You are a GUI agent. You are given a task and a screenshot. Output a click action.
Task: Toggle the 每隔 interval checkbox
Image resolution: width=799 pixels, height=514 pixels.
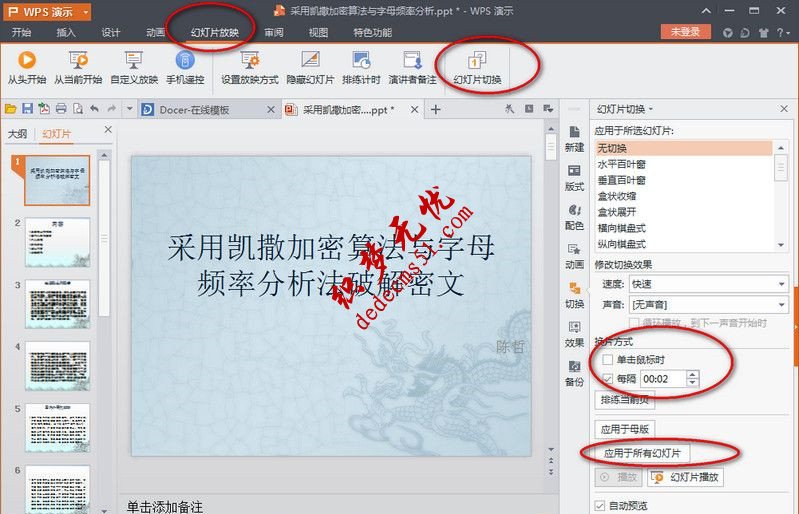coord(607,378)
